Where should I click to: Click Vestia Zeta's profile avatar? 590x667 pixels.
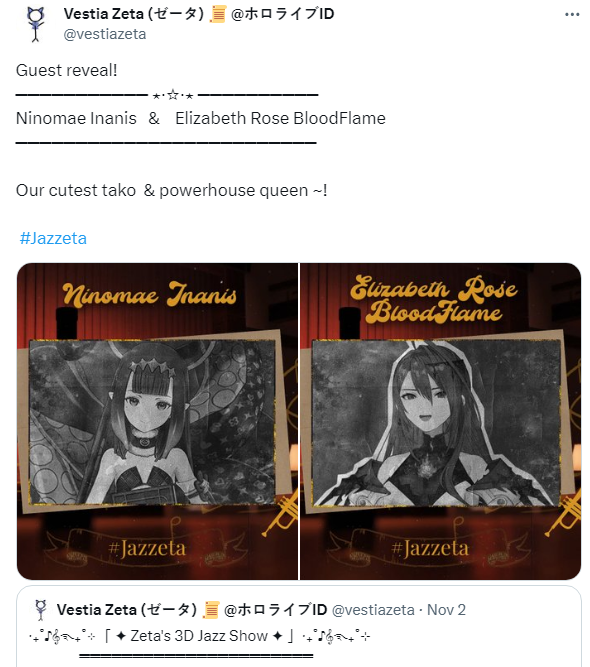pos(36,24)
